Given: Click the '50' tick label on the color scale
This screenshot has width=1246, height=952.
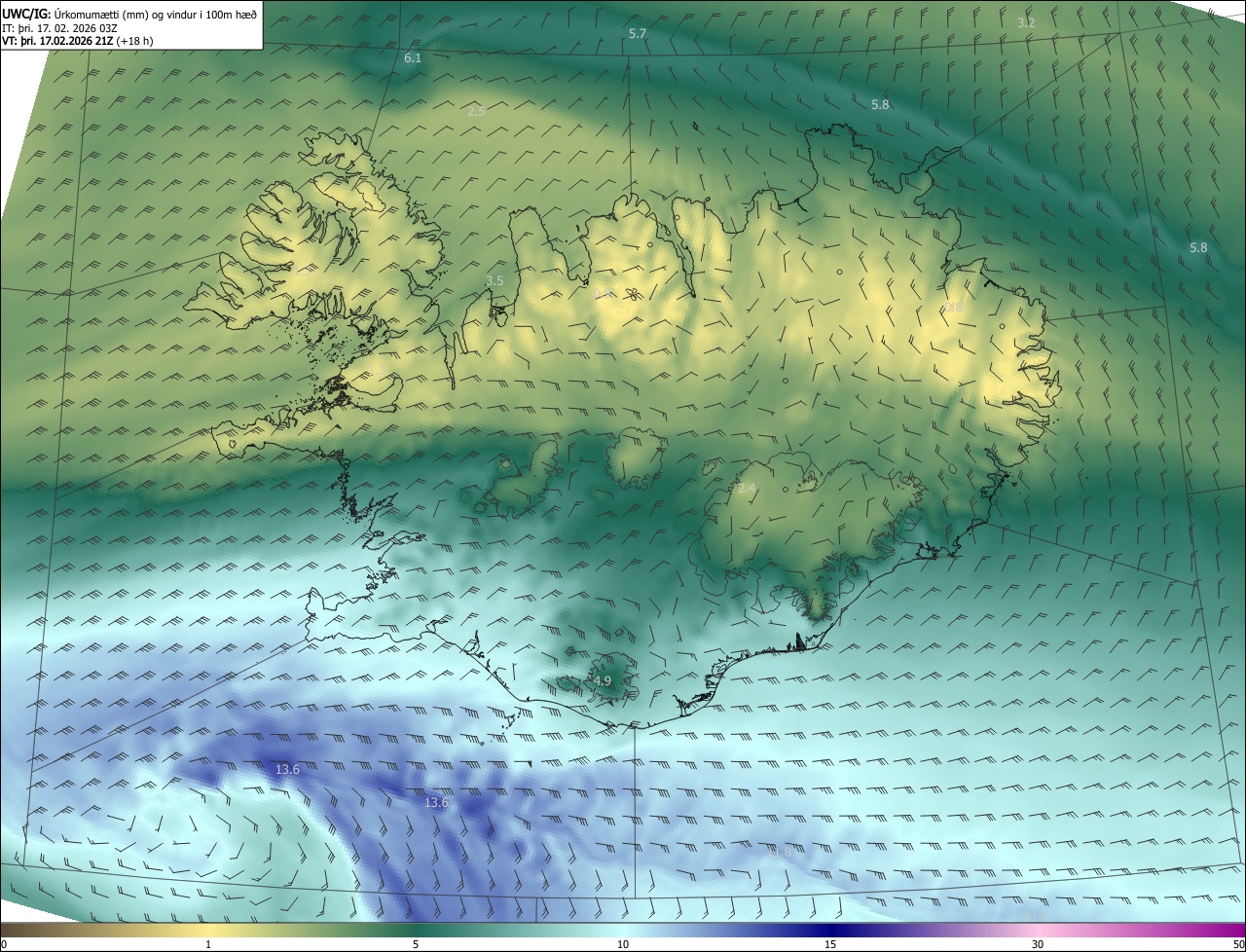Looking at the screenshot, I should click(1238, 944).
